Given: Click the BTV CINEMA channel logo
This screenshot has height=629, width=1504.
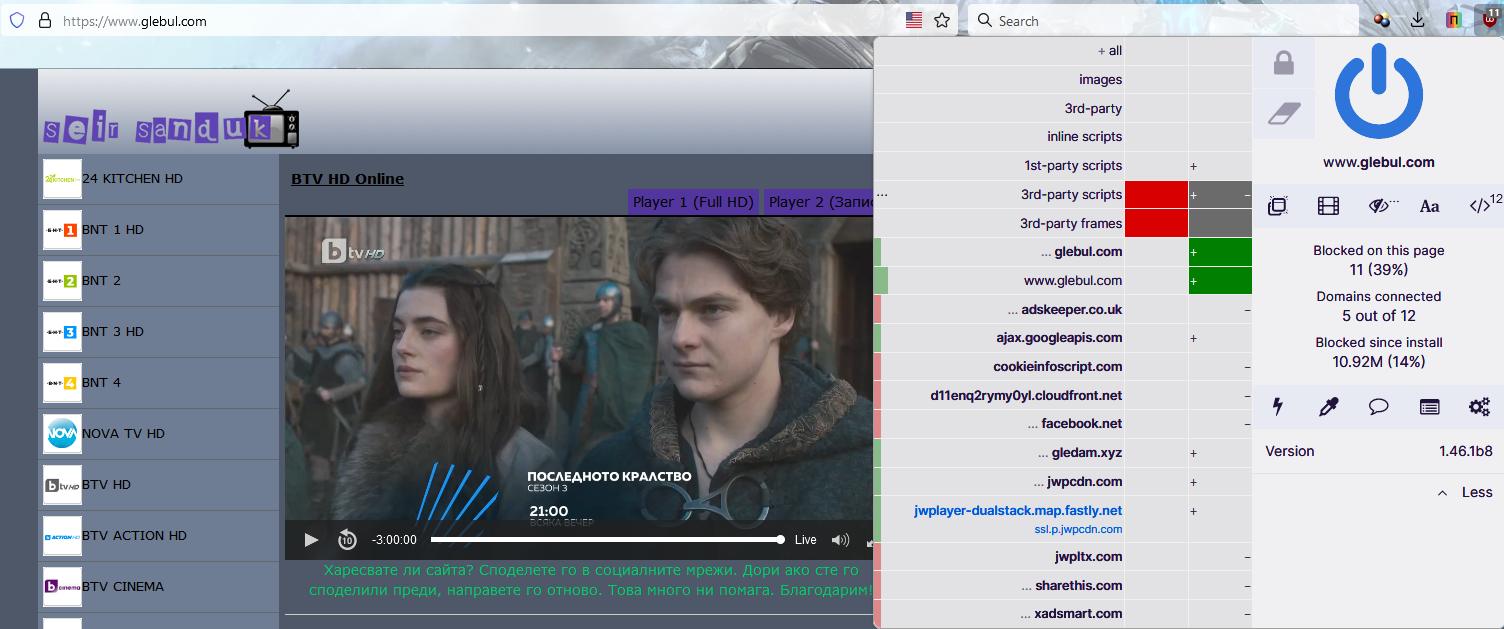Looking at the screenshot, I should [x=62, y=587].
